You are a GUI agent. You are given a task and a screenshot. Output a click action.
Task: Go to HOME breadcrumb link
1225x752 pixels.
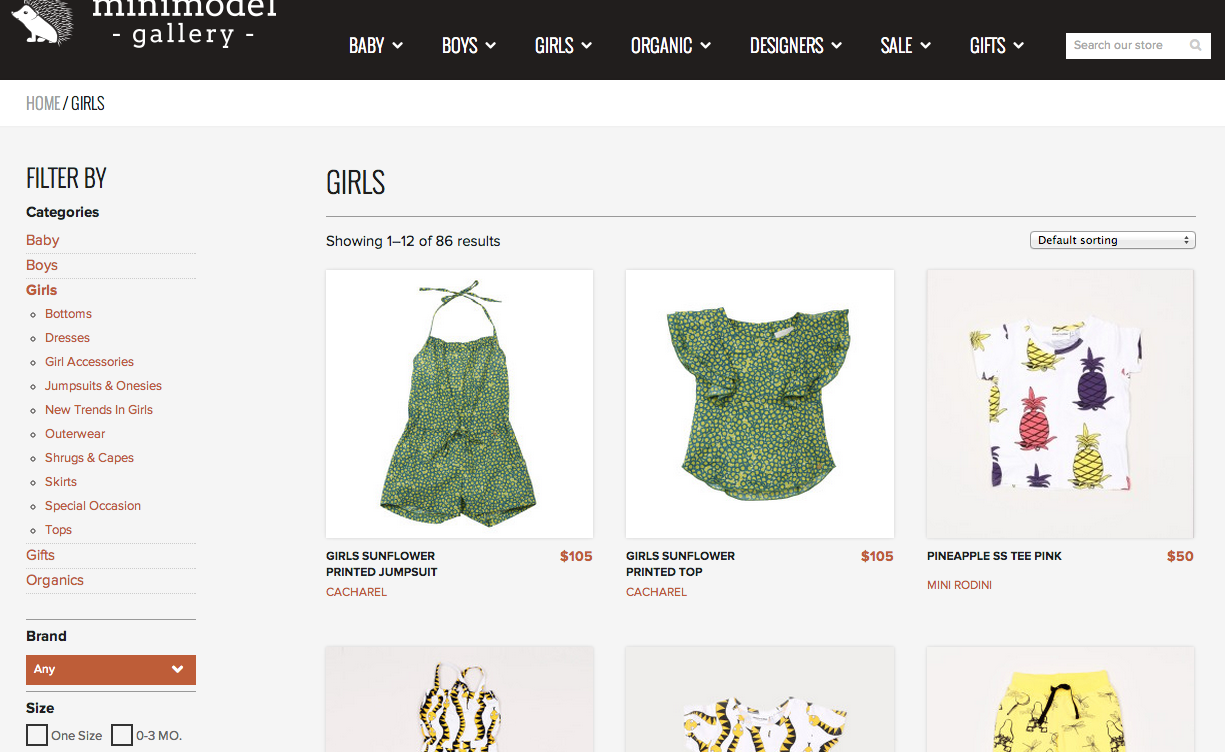point(43,103)
